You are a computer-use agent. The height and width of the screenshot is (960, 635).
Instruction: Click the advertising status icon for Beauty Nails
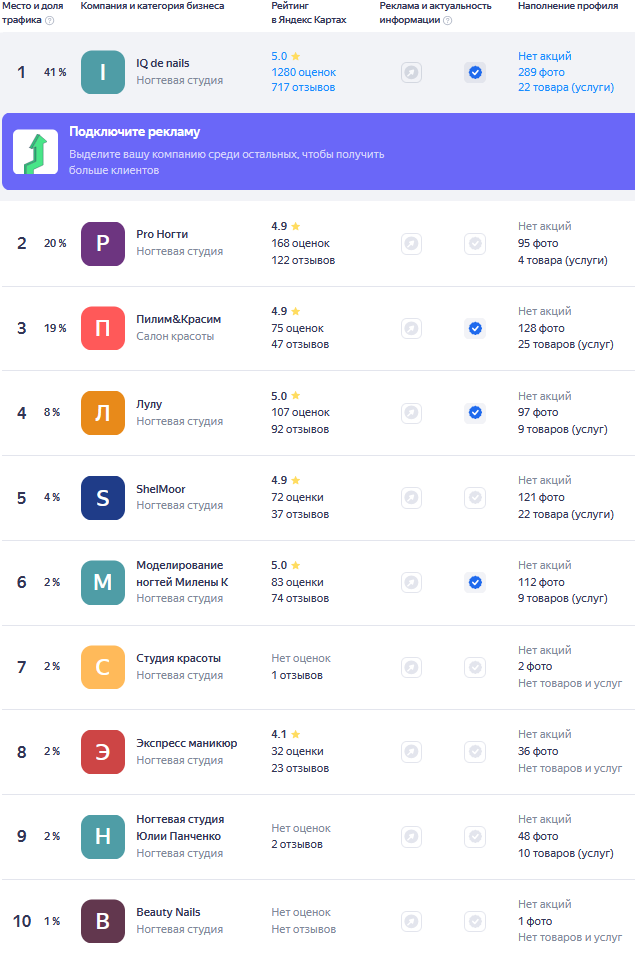411,921
